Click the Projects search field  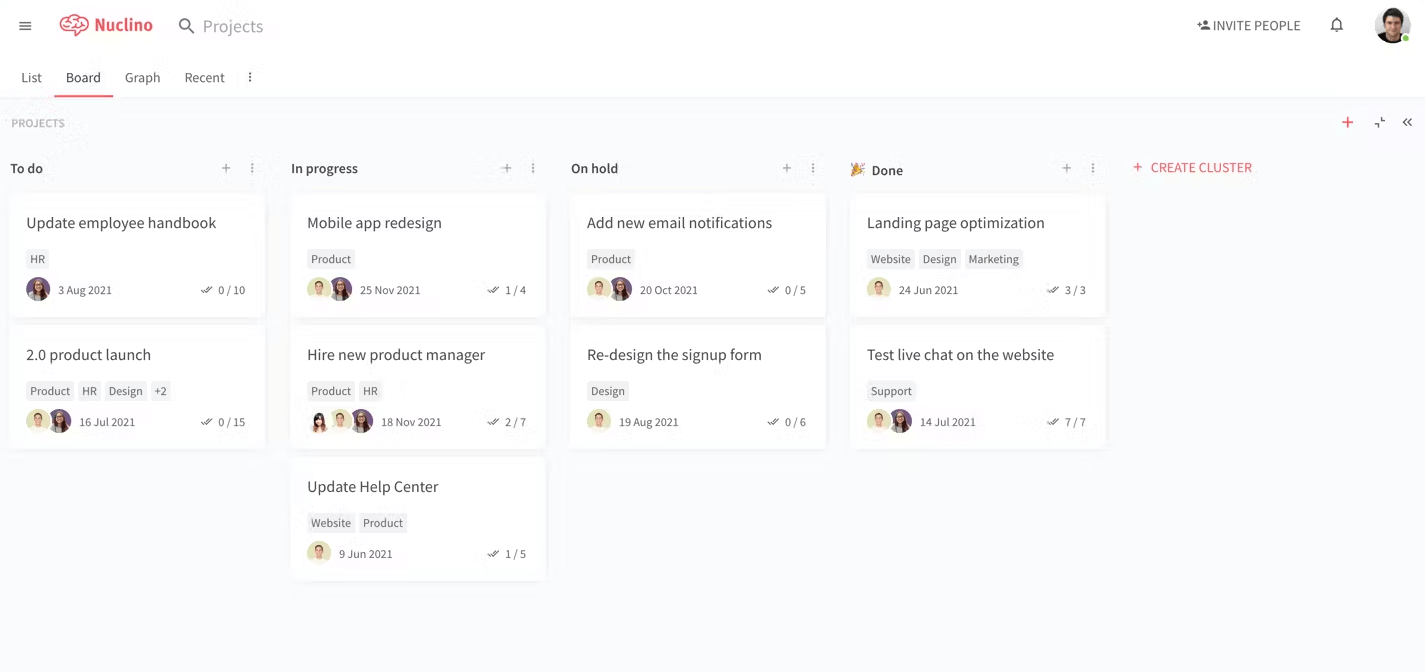click(x=232, y=26)
